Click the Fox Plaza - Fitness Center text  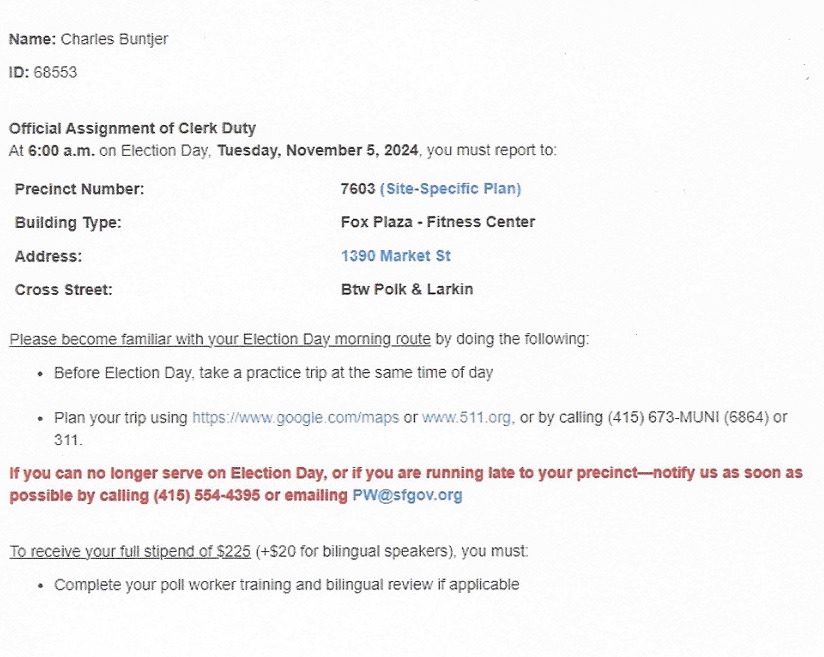437,222
